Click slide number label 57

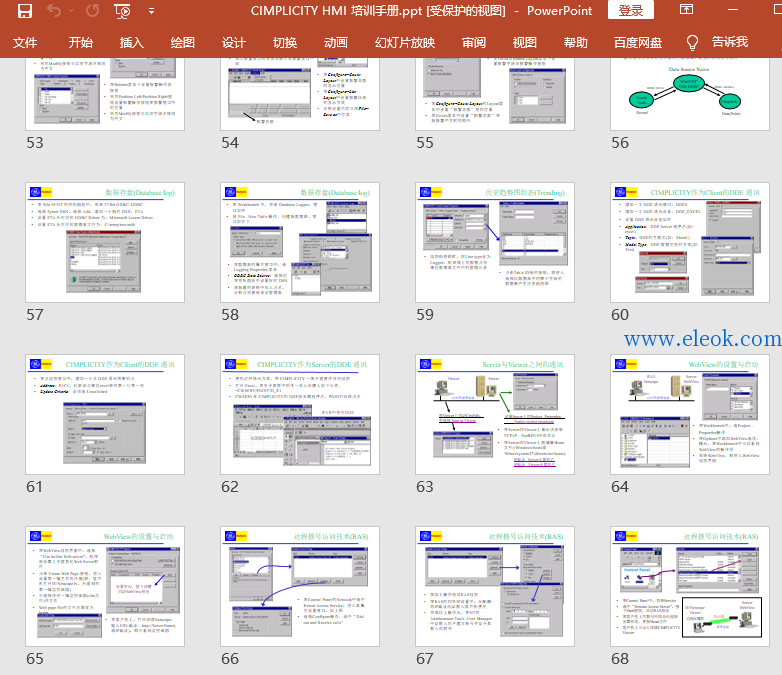(35, 315)
